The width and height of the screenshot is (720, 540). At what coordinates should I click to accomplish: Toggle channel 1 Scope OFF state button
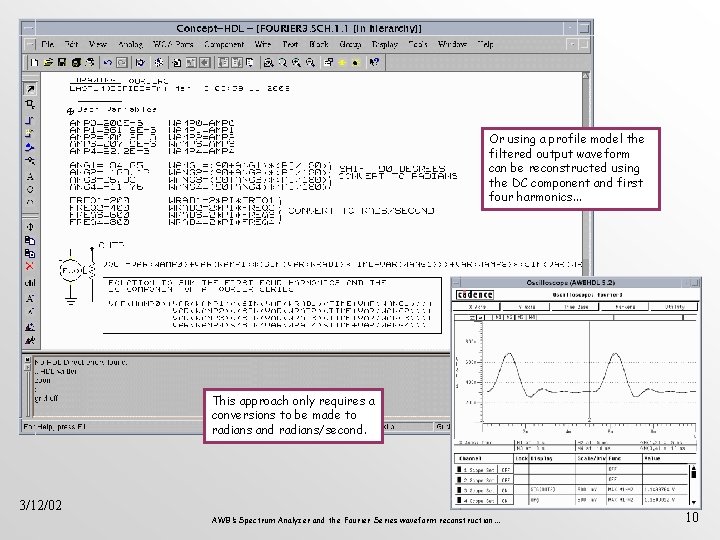[506, 470]
